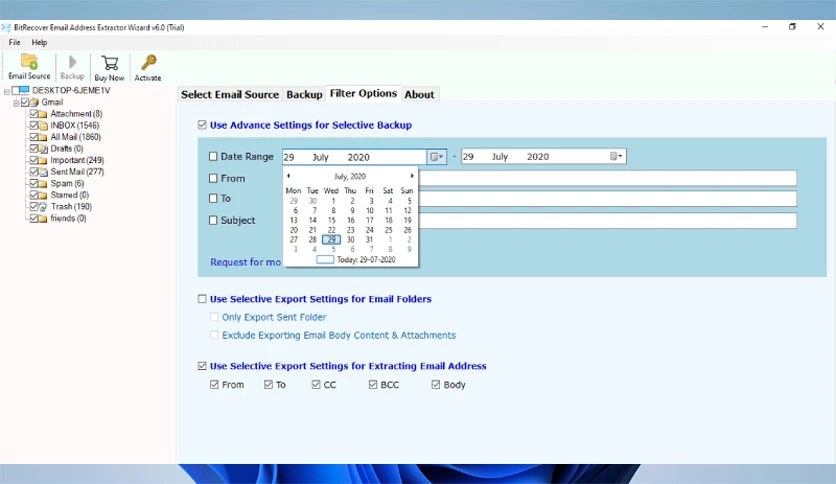The height and width of the screenshot is (484, 836).
Task: Uncheck the From extraction checkbox at bottom
Action: (x=214, y=384)
